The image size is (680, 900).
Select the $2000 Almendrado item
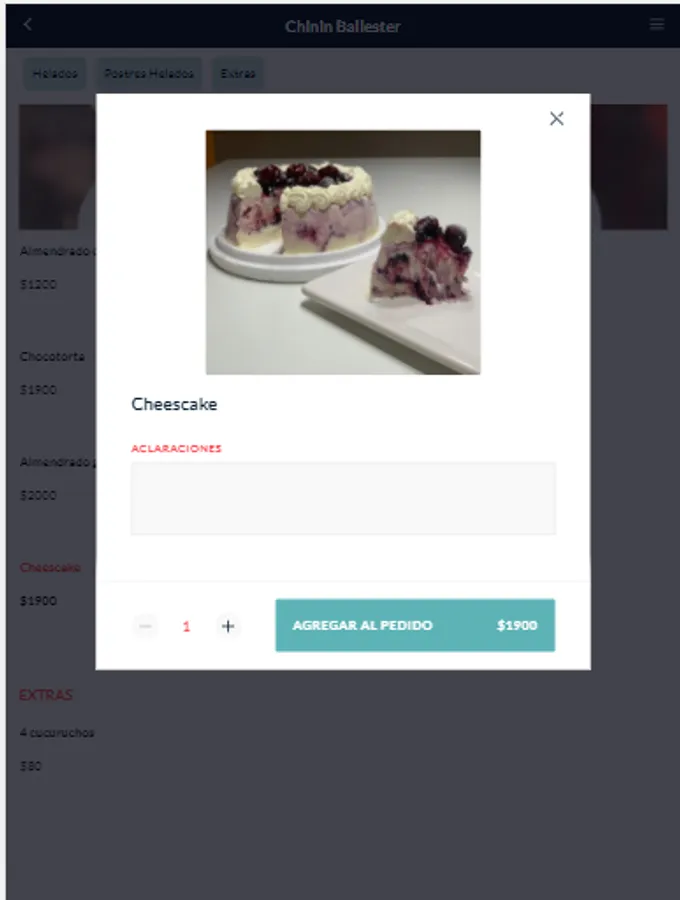click(38, 495)
